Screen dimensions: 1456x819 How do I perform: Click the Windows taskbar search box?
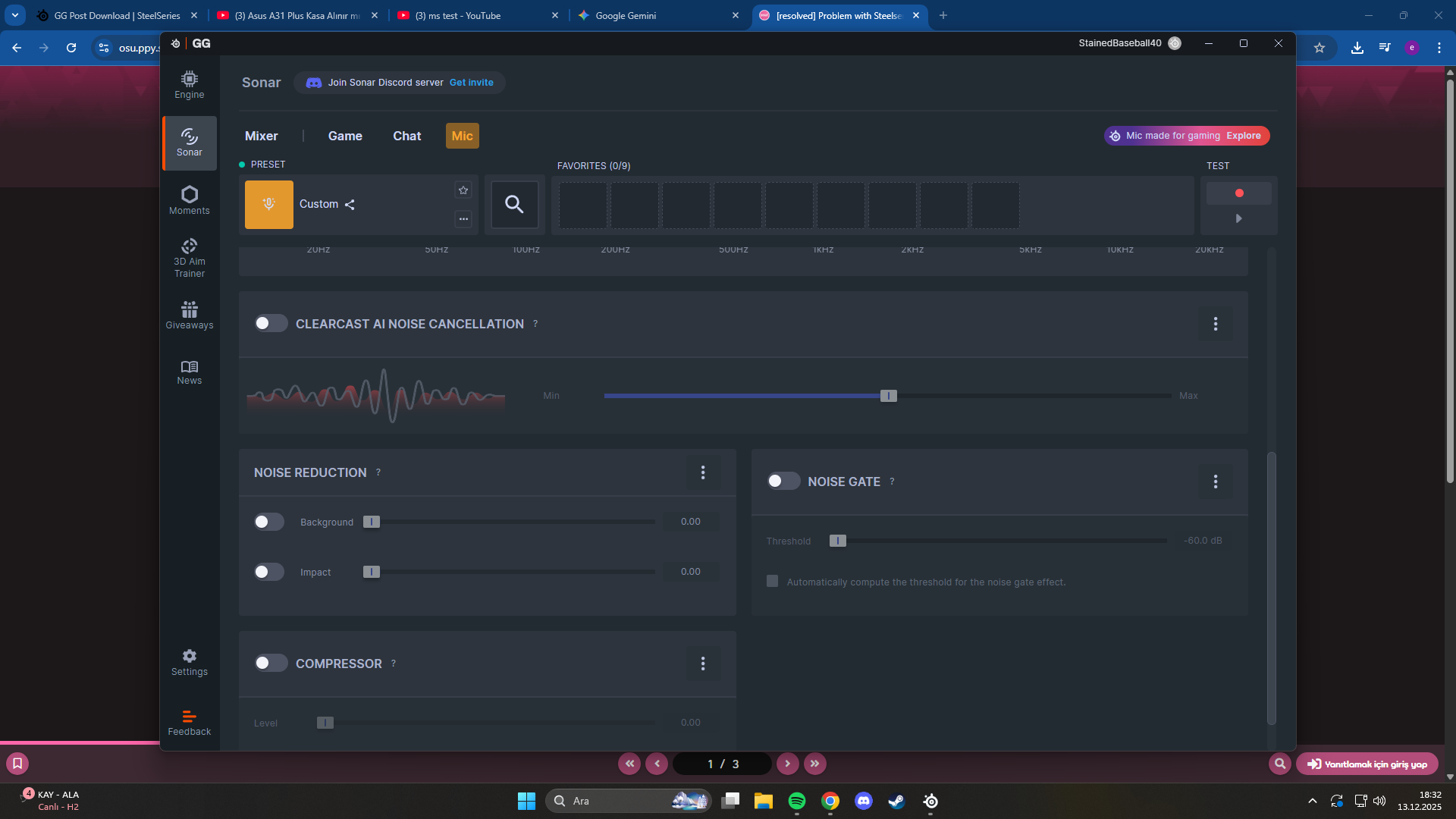(x=629, y=801)
